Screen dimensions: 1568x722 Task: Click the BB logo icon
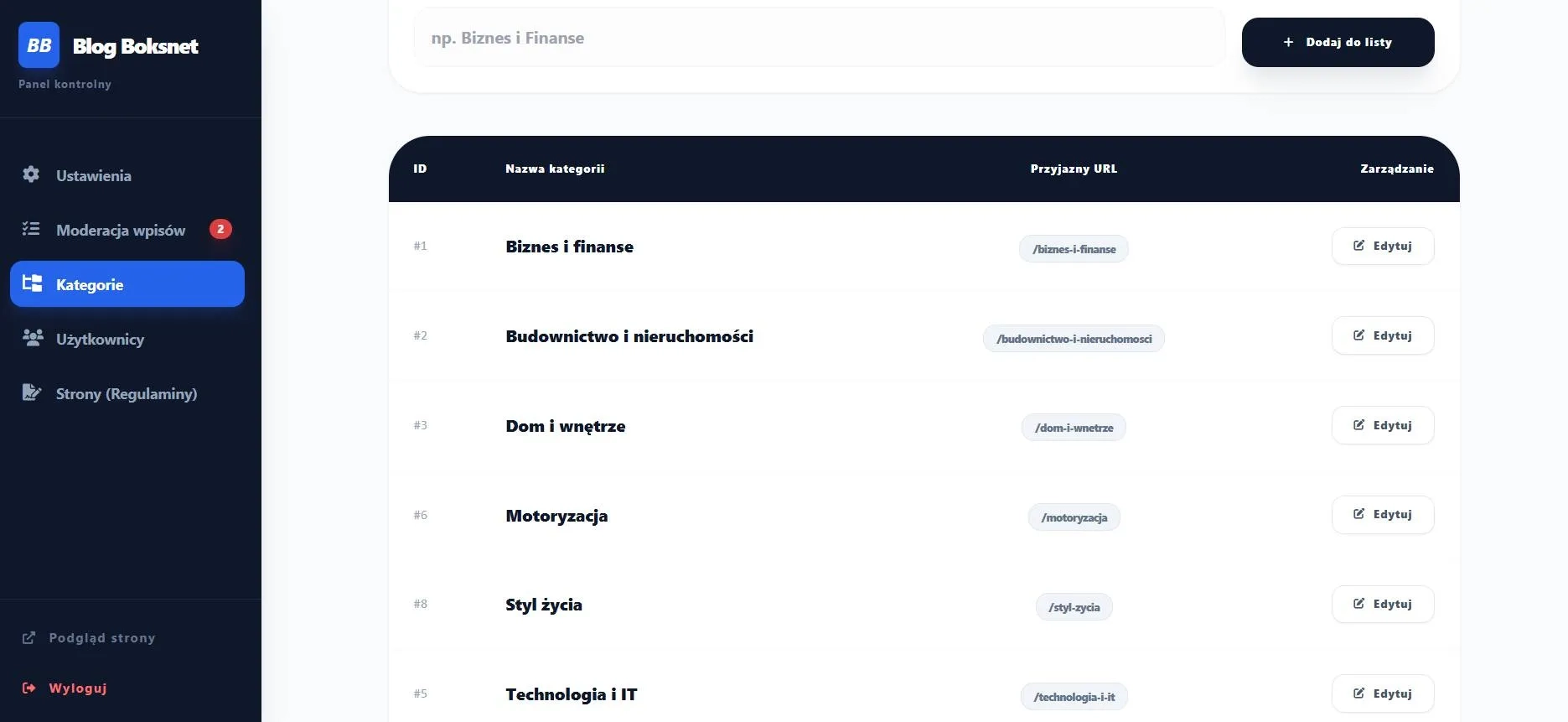pos(39,45)
